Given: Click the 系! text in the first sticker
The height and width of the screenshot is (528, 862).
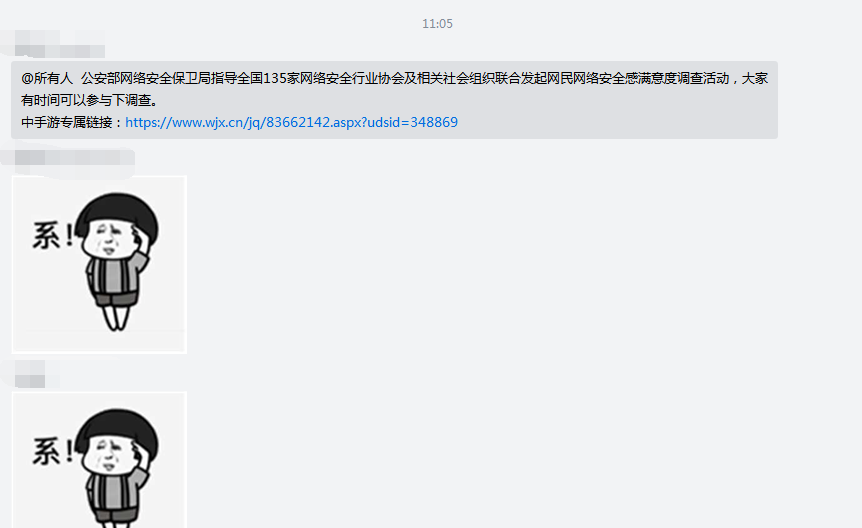Looking at the screenshot, I should 52,235.
